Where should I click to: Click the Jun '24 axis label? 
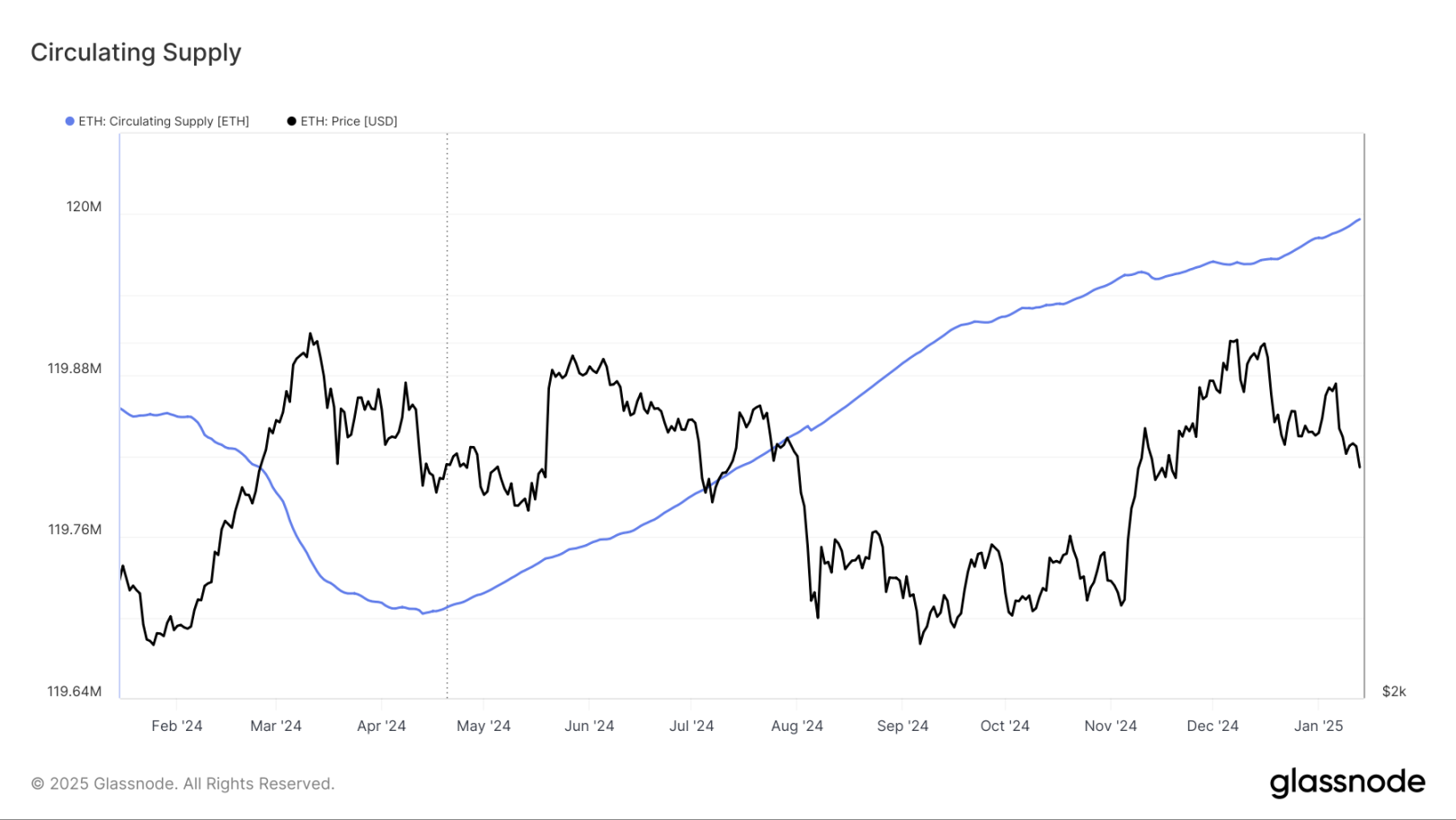pos(590,726)
